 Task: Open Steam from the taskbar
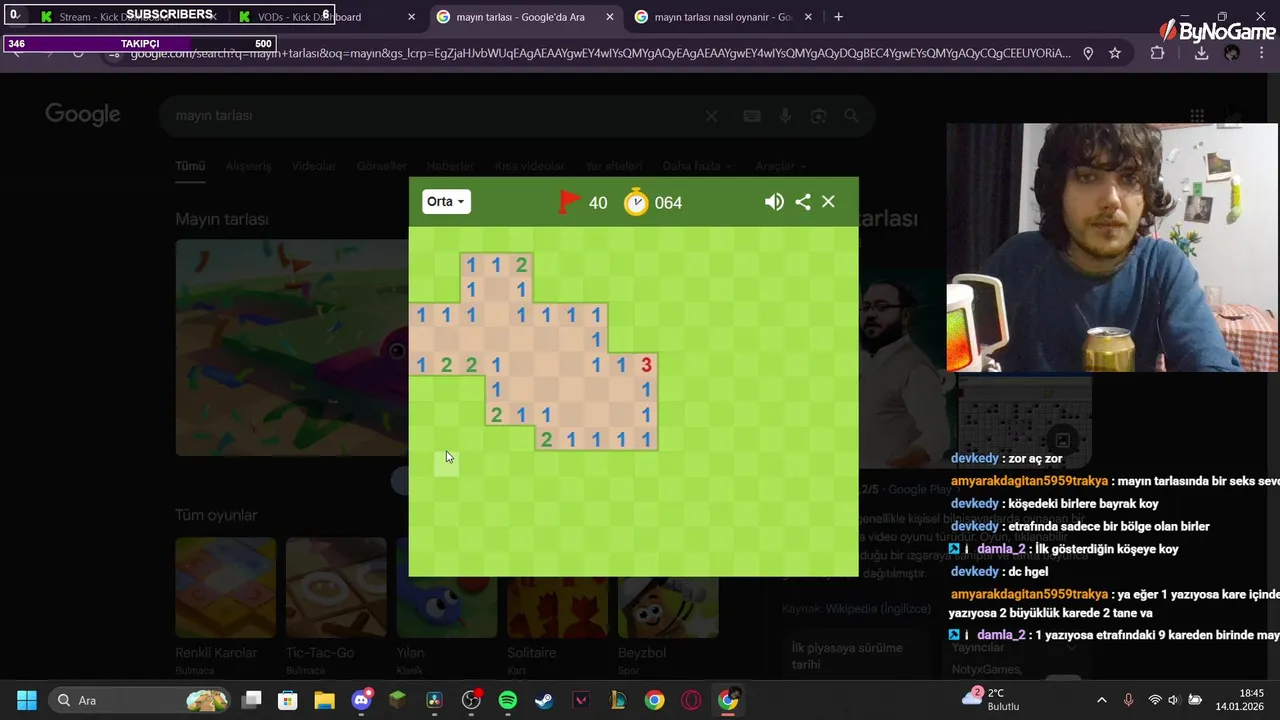pyautogui.click(x=544, y=700)
